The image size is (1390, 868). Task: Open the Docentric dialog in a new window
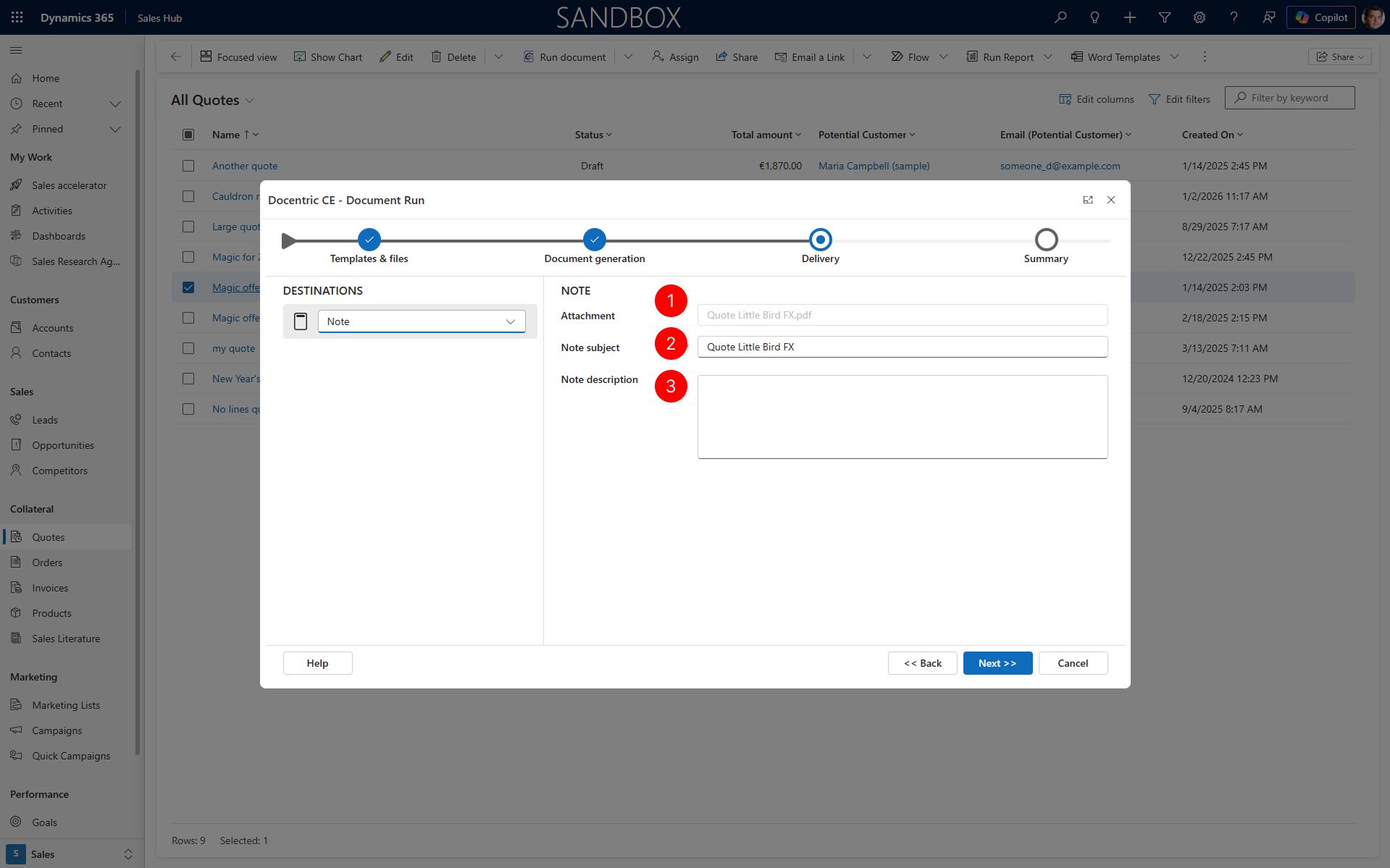[x=1088, y=200]
